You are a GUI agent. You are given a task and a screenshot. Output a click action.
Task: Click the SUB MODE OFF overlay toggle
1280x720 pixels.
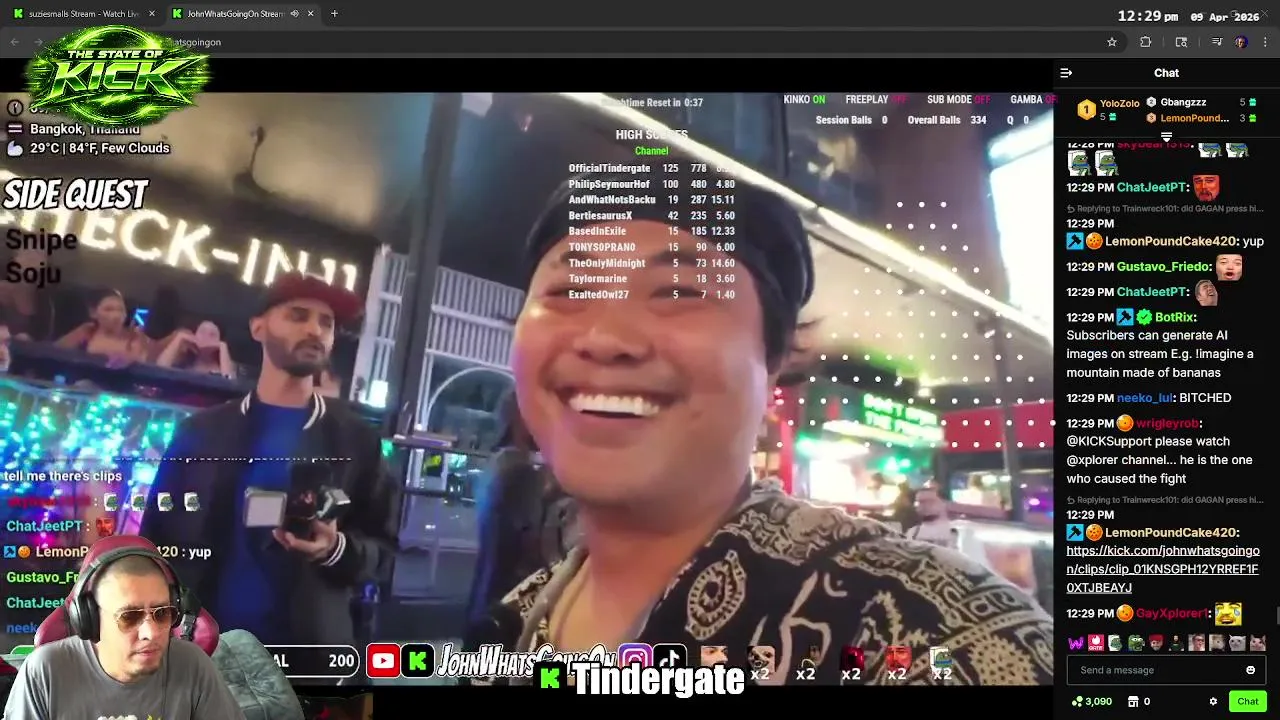(958, 100)
